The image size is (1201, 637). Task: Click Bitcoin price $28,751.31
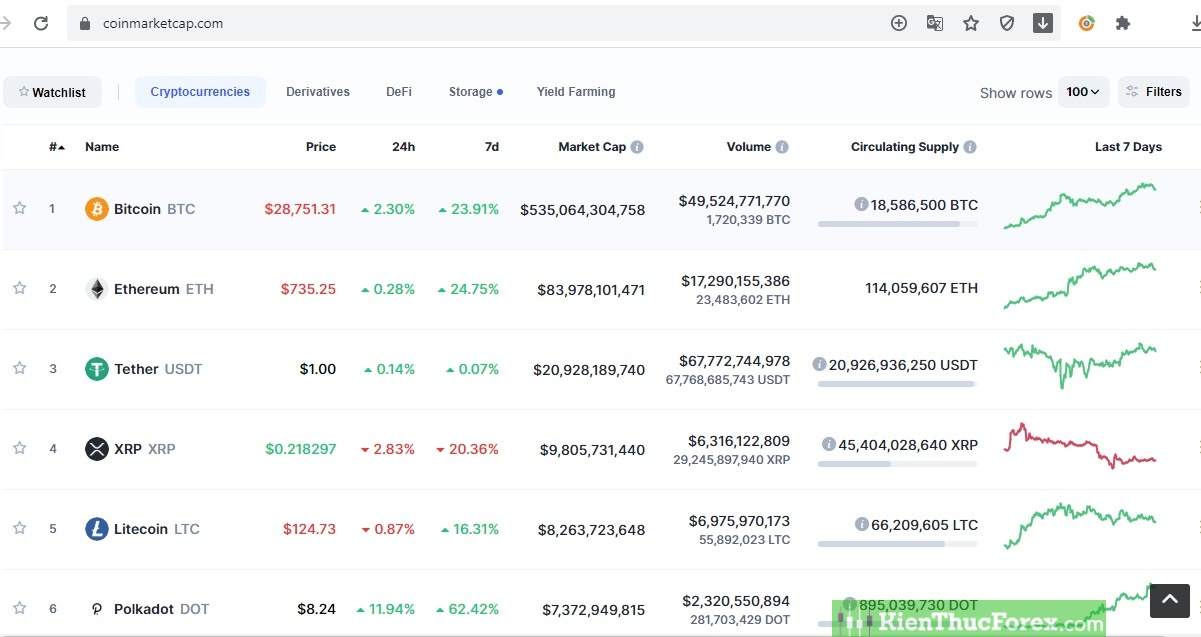coord(300,209)
